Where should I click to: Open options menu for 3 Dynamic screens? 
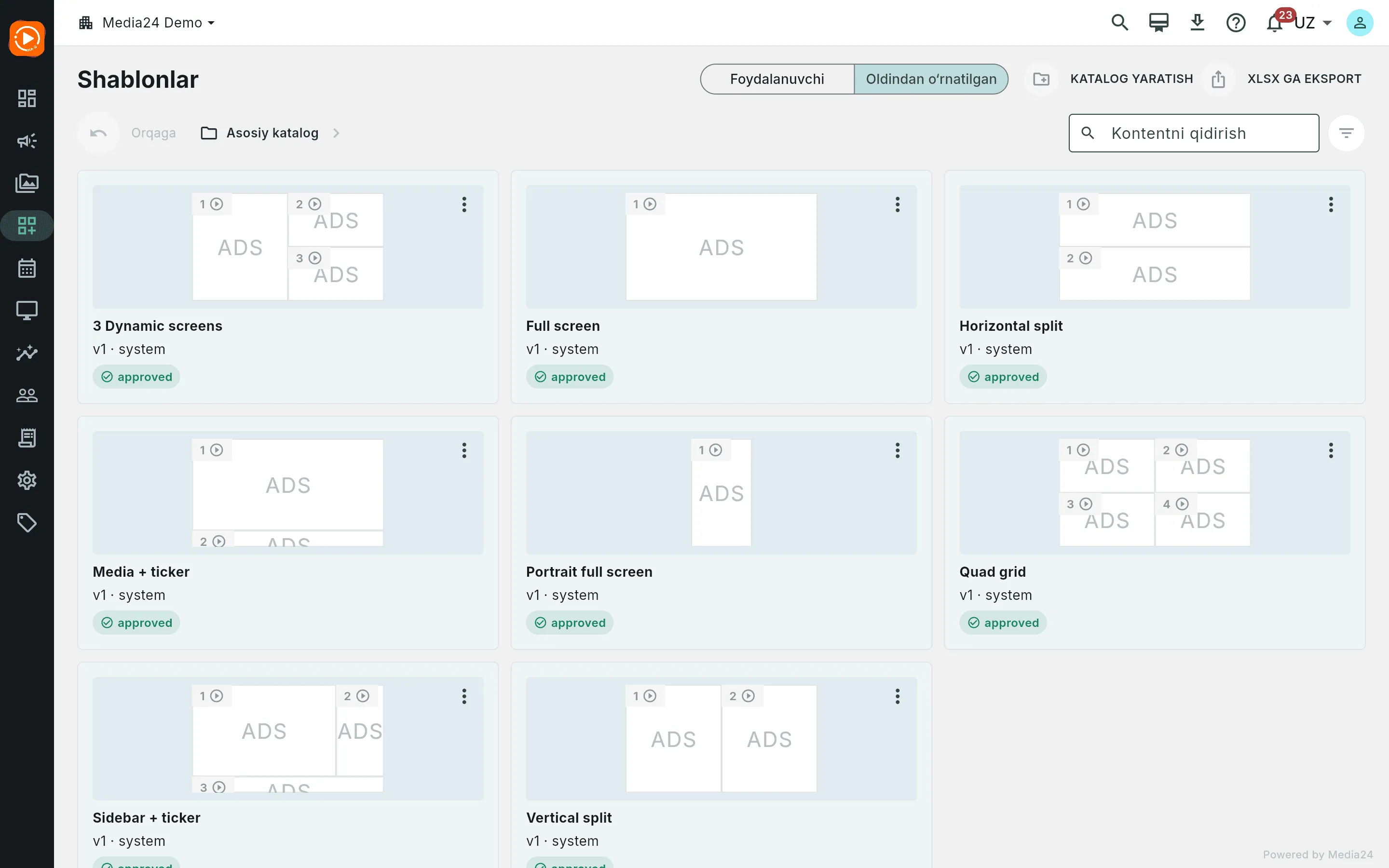[464, 204]
